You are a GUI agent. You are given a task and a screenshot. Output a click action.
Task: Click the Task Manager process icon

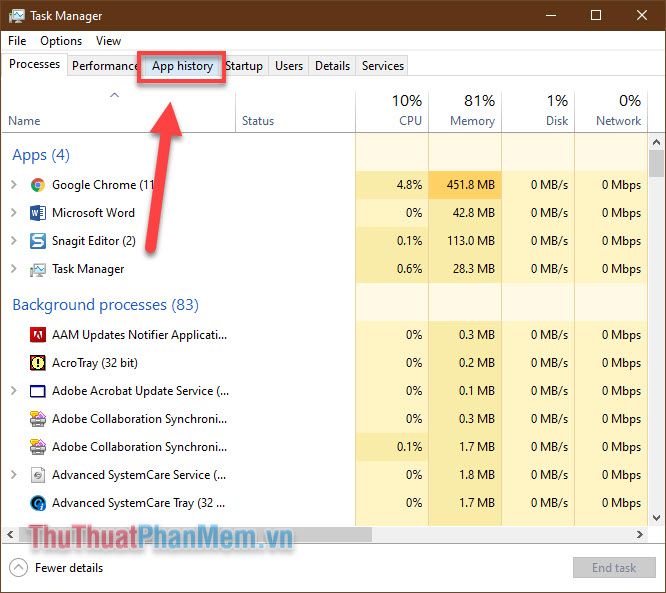38,269
